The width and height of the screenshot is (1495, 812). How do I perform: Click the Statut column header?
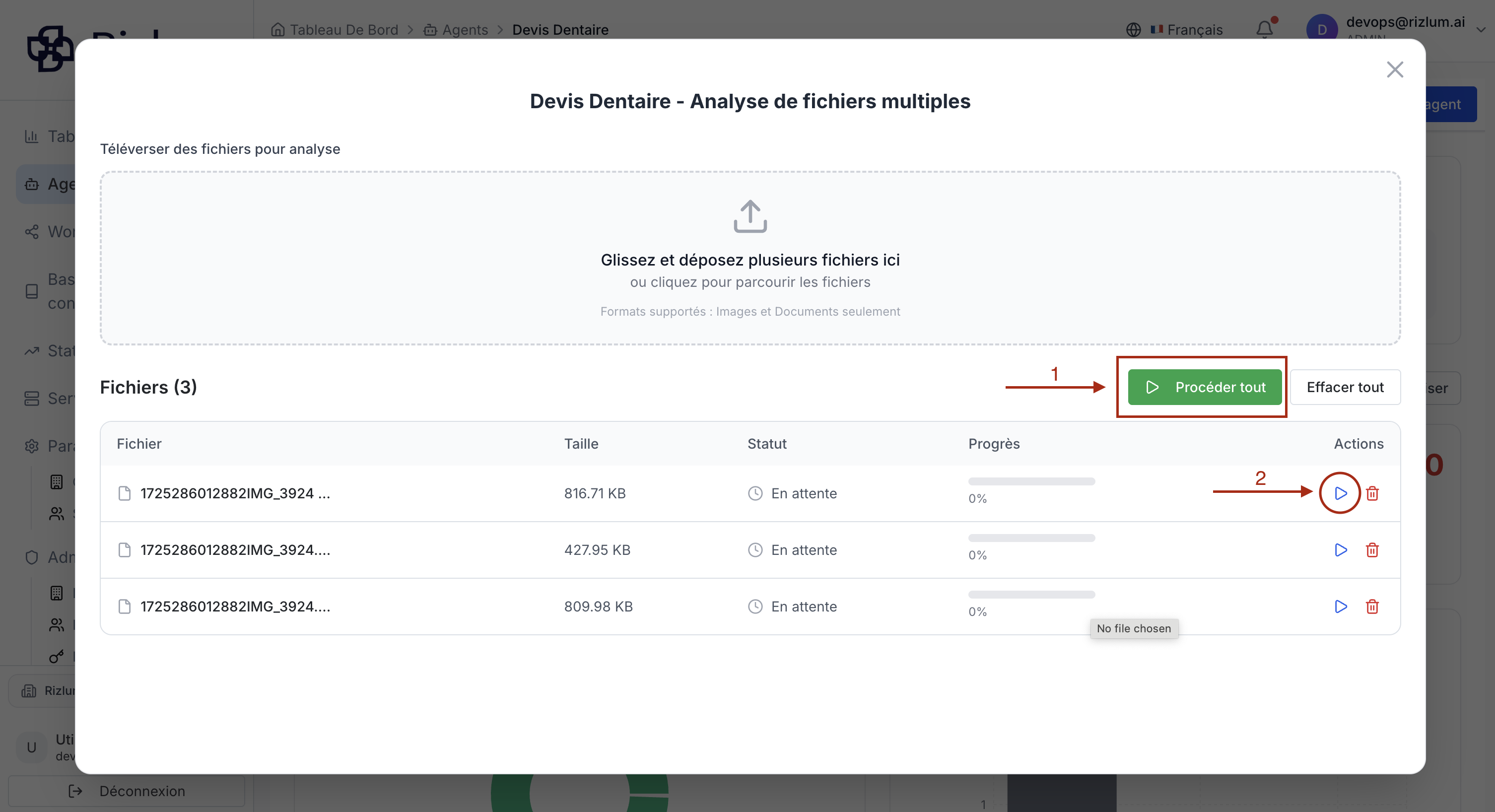767,444
